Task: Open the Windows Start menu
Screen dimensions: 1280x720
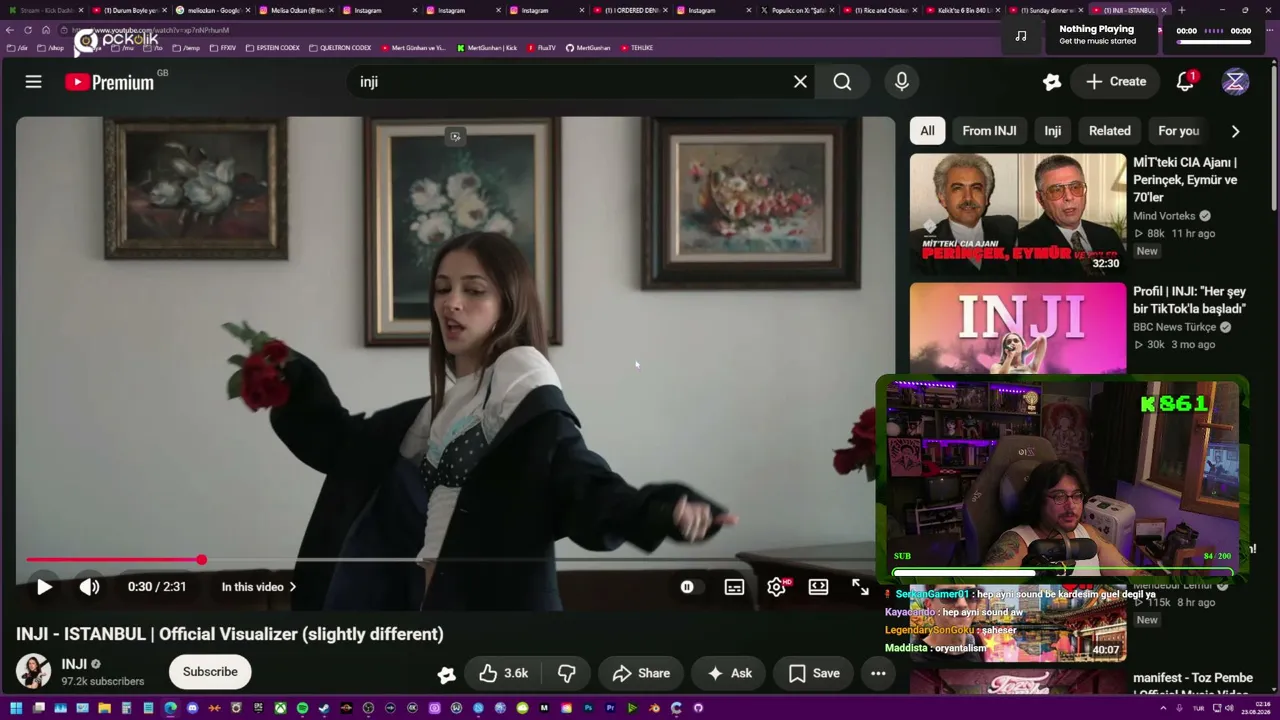Action: [14, 708]
